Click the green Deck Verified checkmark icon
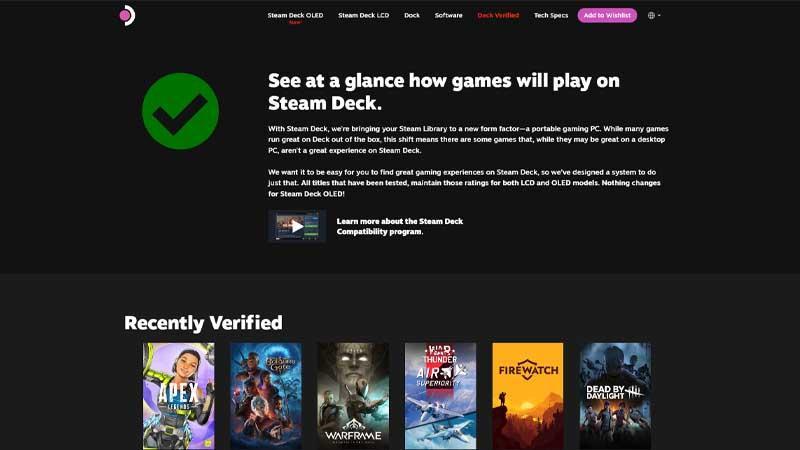 point(181,111)
